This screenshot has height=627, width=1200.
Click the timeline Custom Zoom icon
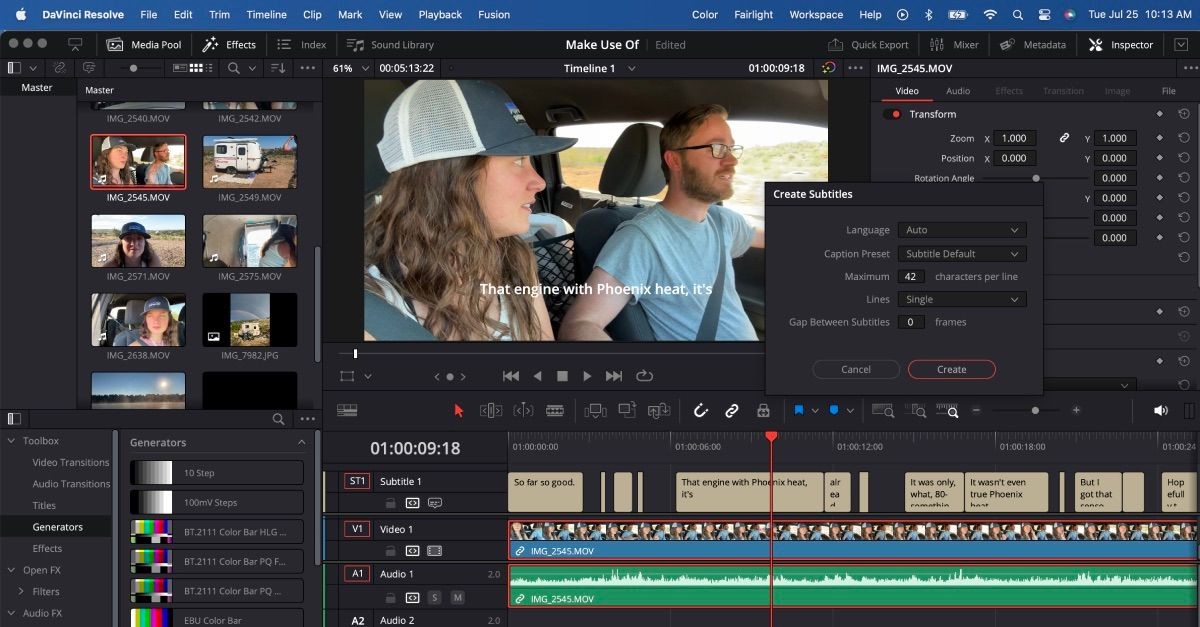(950, 410)
